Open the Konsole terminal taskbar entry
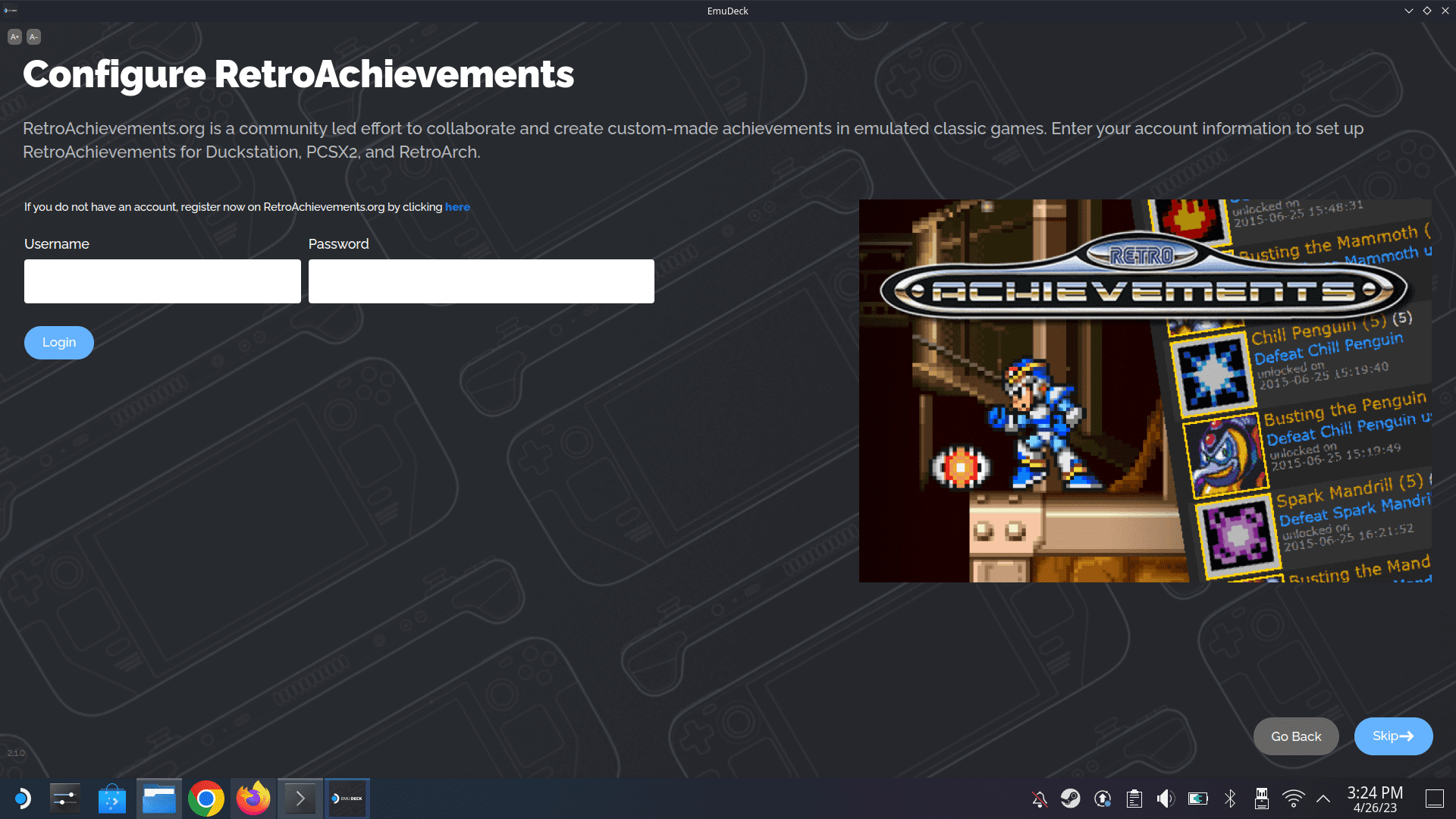The width and height of the screenshot is (1456, 819). [x=300, y=799]
